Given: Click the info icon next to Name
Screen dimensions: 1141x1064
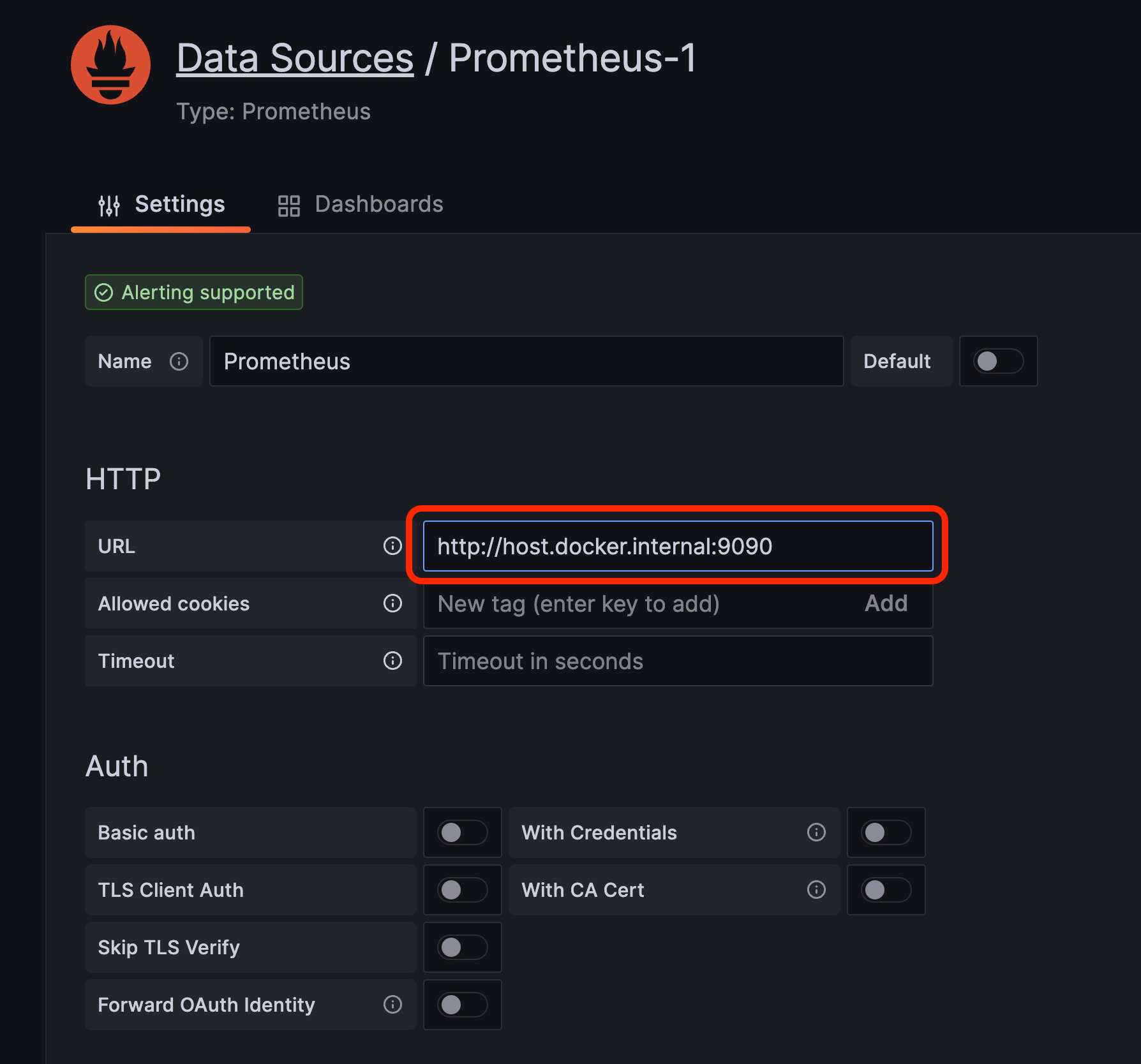Looking at the screenshot, I should [x=179, y=362].
